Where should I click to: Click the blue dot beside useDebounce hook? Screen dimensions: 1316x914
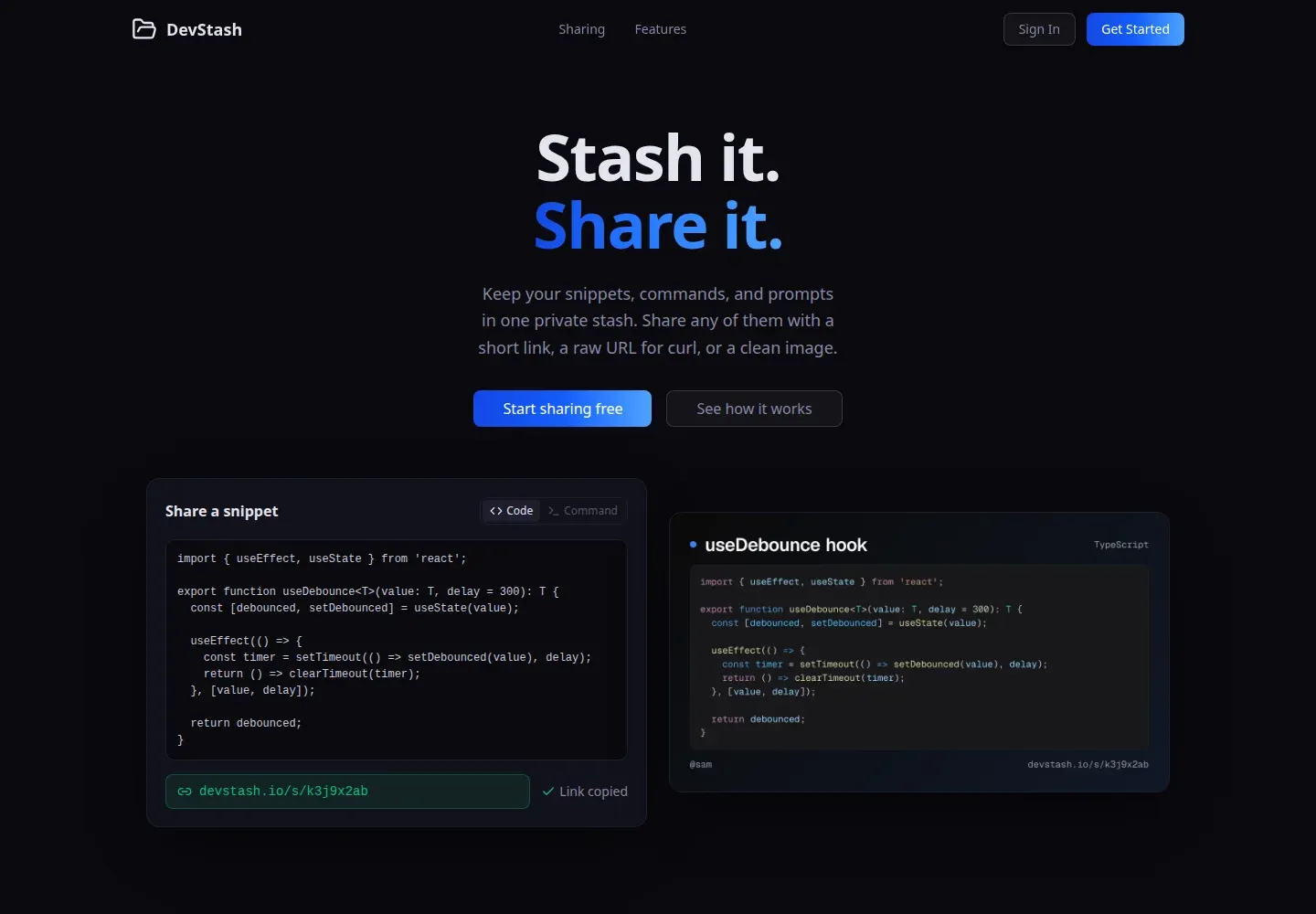point(693,545)
